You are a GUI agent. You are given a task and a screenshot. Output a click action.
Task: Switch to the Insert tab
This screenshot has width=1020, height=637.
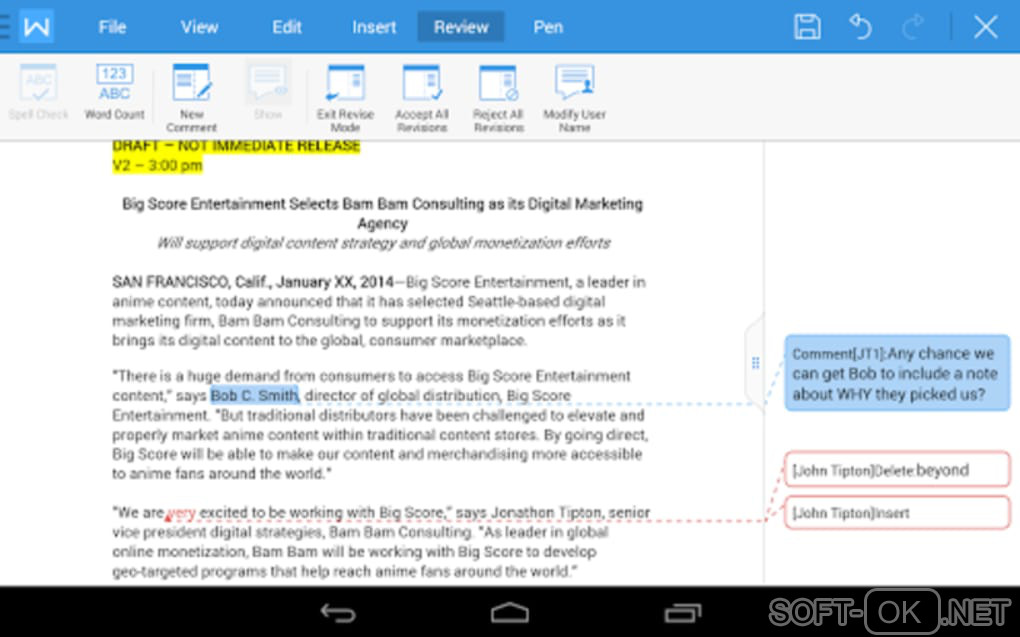[374, 27]
